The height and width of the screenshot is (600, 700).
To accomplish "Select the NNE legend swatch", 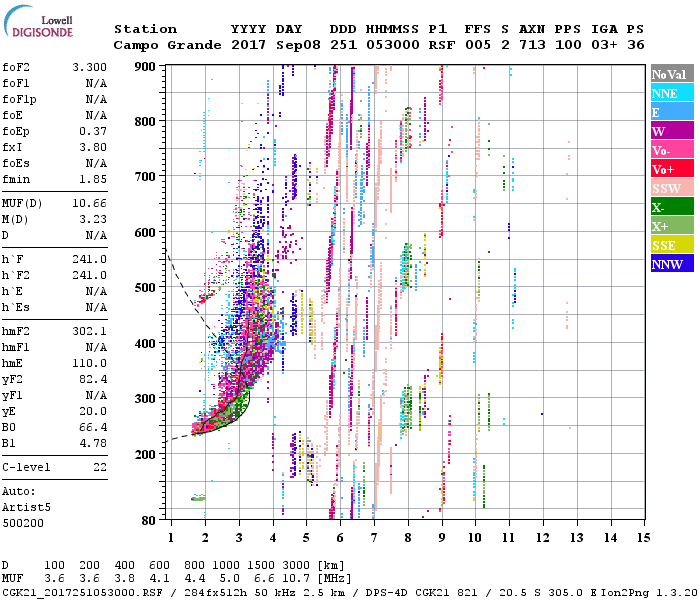I will pyautogui.click(x=672, y=93).
